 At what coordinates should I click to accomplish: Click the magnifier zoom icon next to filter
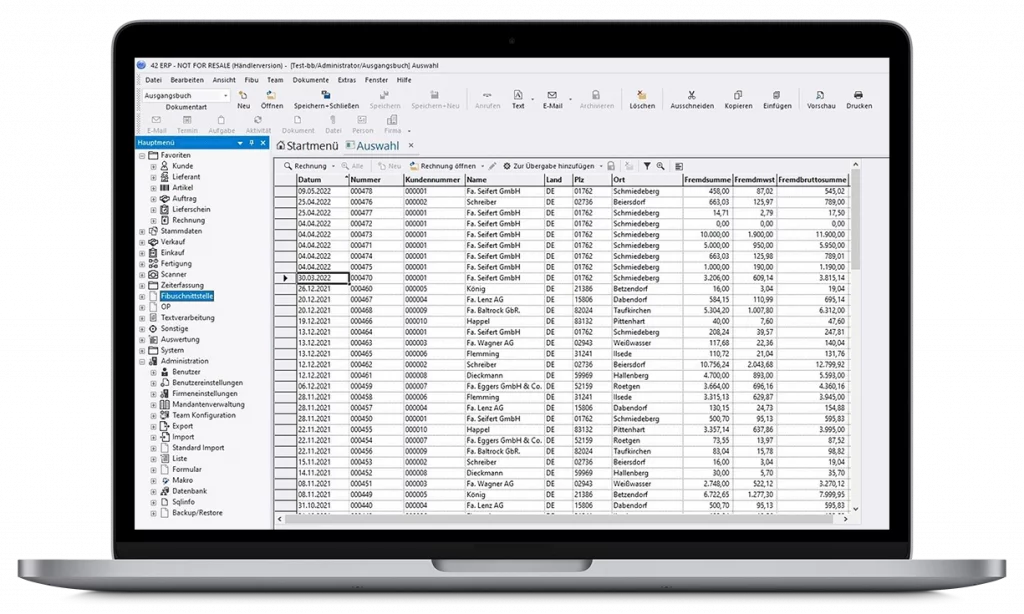(x=660, y=166)
